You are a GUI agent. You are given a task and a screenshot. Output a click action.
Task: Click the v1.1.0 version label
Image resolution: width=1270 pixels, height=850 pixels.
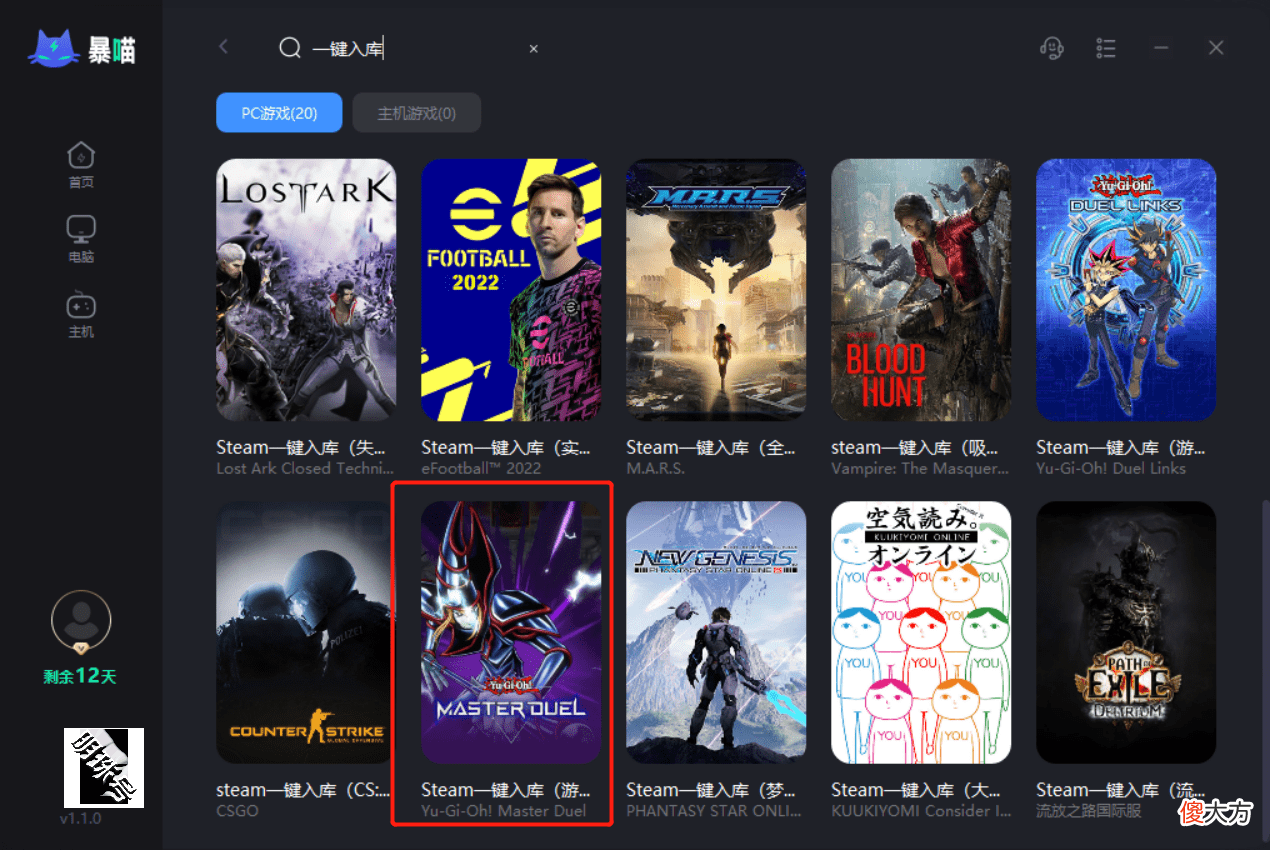coord(80,819)
